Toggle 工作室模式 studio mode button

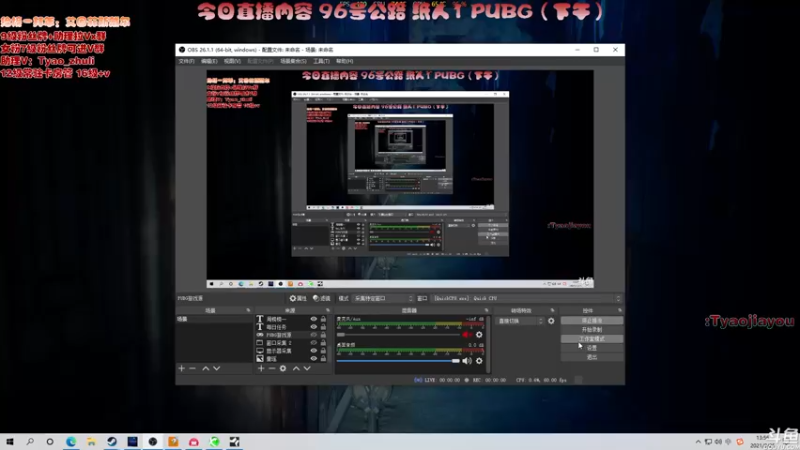pos(592,339)
